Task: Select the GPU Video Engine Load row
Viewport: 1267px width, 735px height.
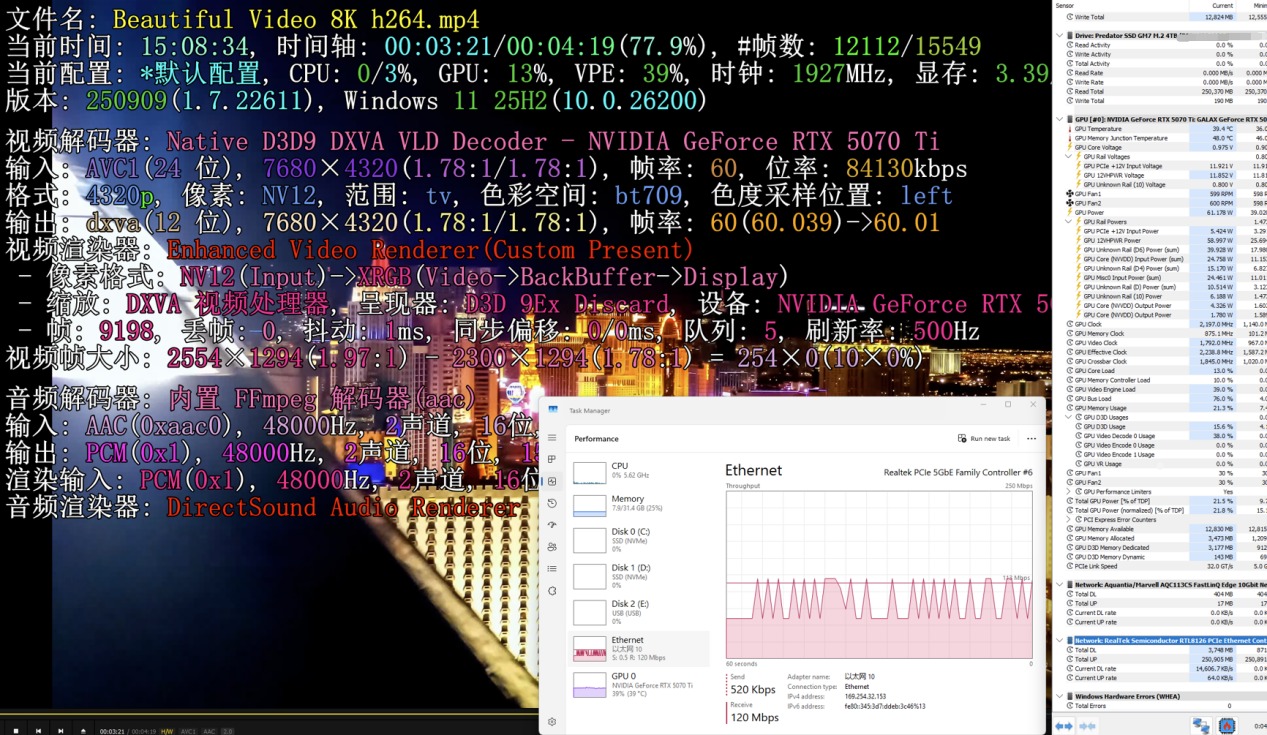Action: click(x=1160, y=389)
